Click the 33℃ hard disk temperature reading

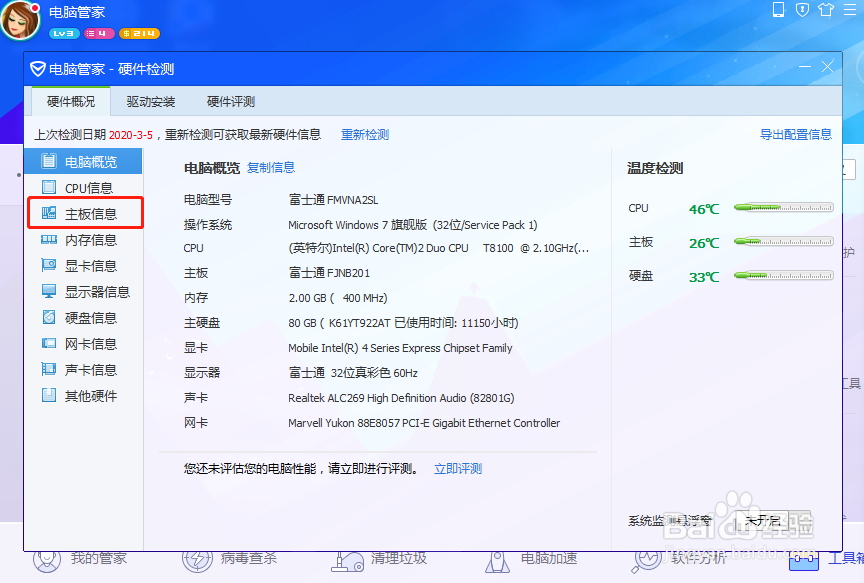(704, 277)
